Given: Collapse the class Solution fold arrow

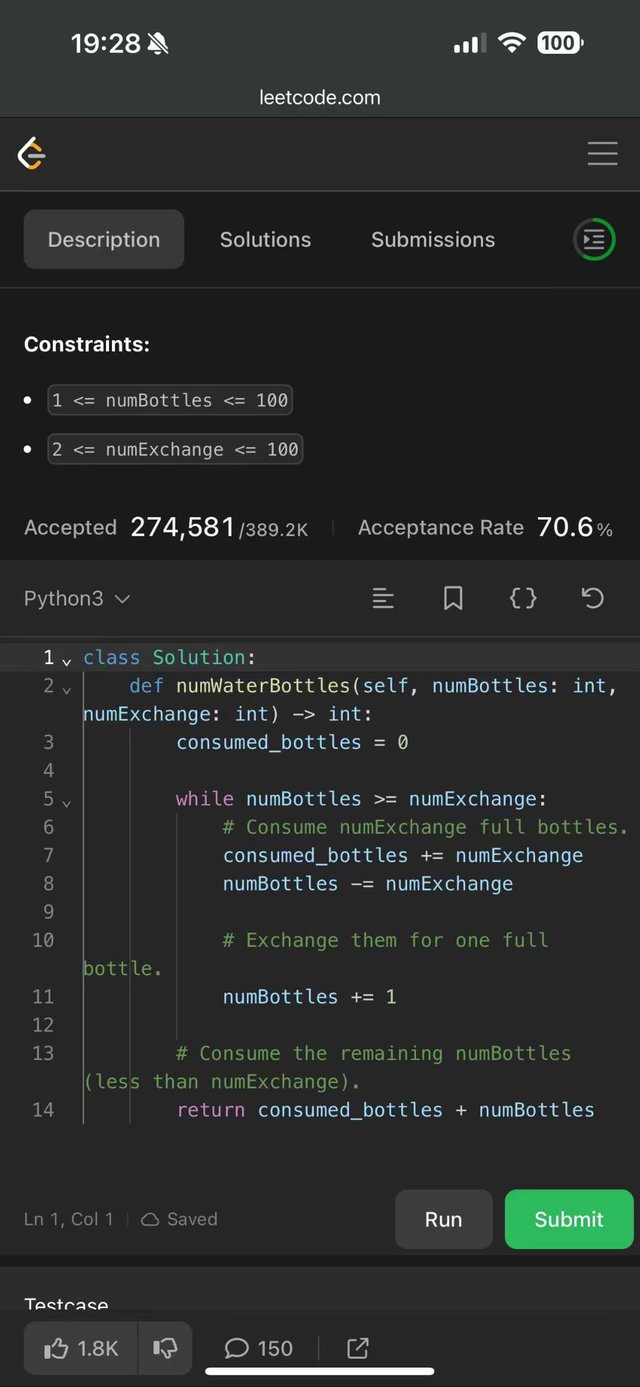Looking at the screenshot, I should 67,661.
